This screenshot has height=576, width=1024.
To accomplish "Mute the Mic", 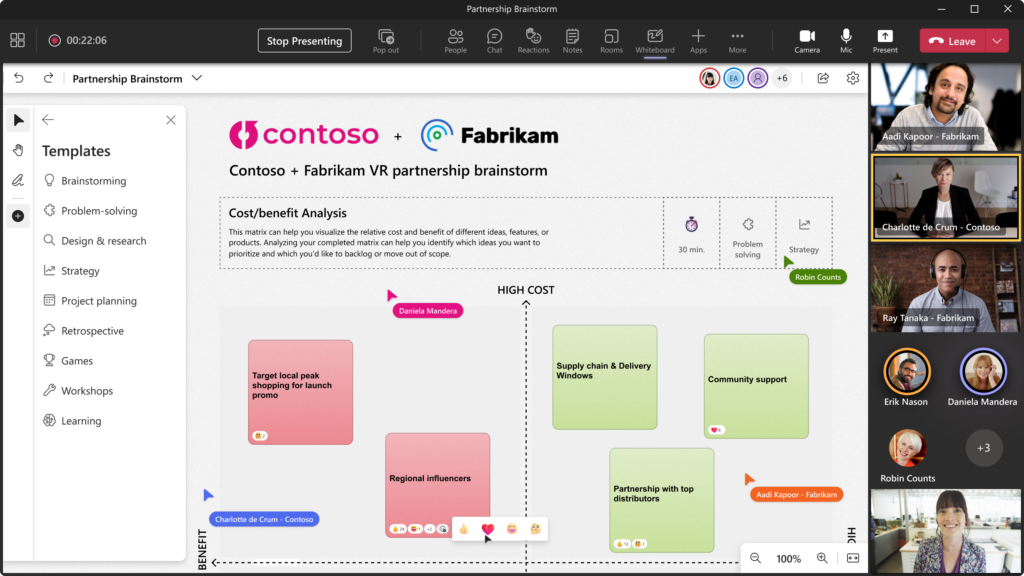I will 845,40.
